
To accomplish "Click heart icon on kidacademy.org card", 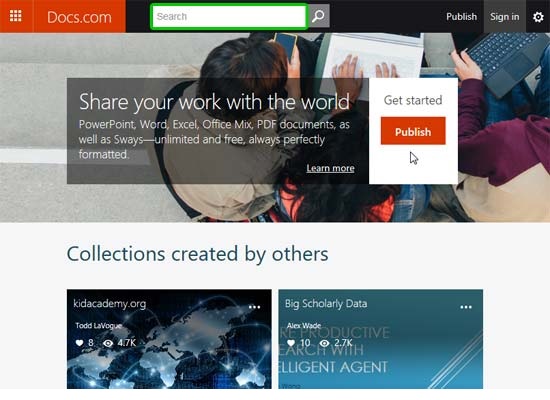I will [80, 343].
